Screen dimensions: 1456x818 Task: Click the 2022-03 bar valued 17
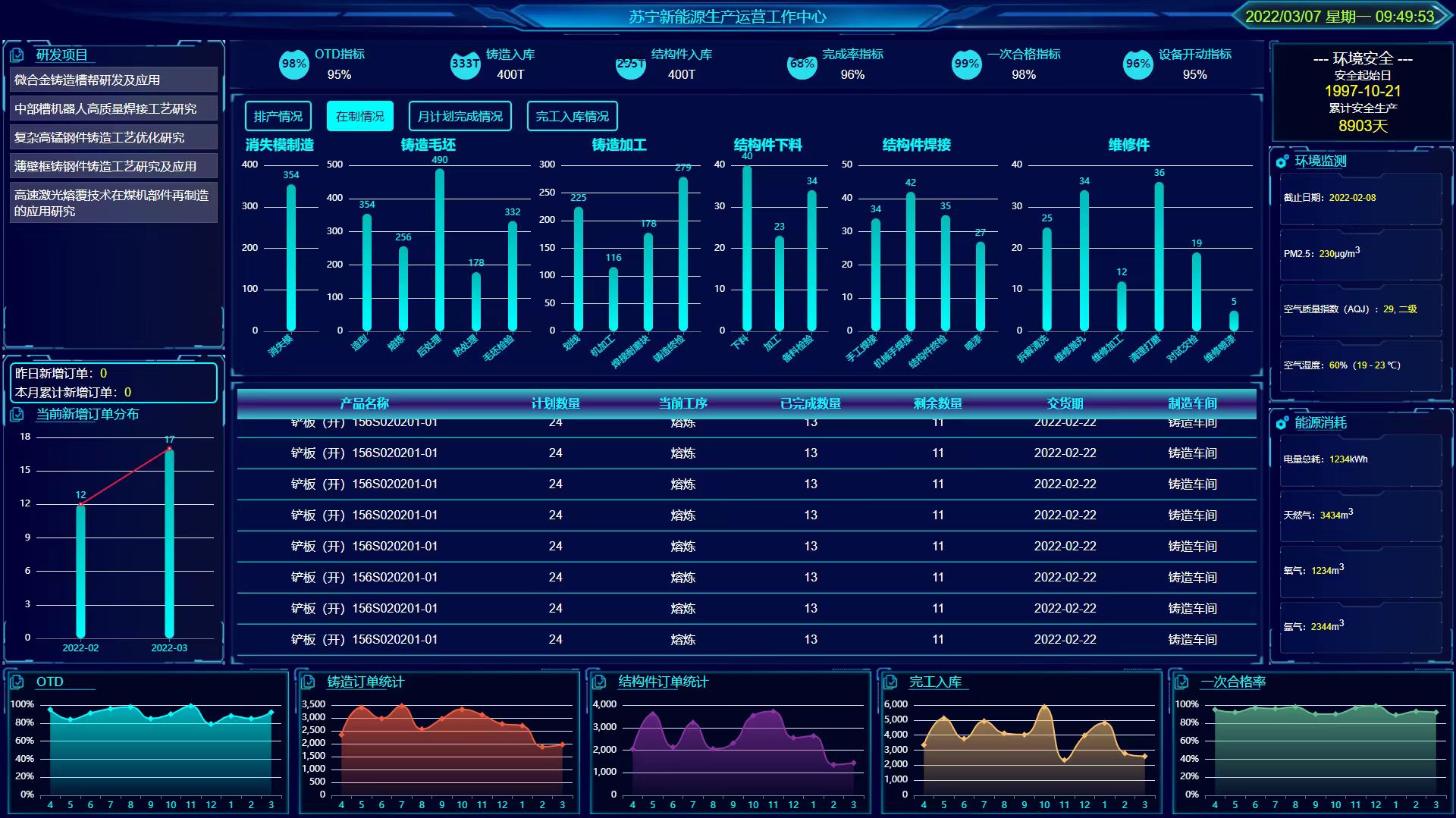(x=169, y=543)
